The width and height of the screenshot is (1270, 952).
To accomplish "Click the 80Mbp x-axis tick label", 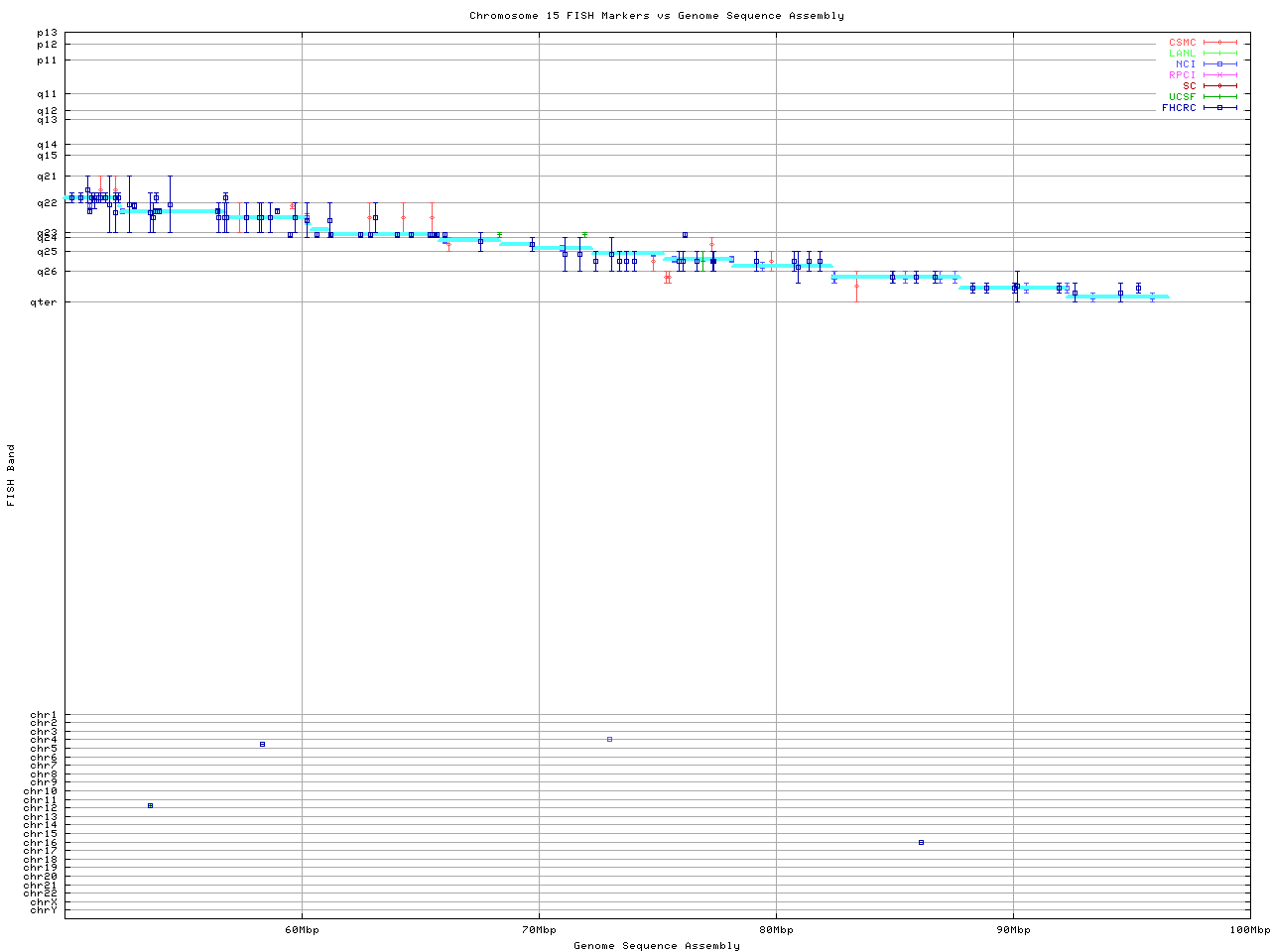I will 776,930.
